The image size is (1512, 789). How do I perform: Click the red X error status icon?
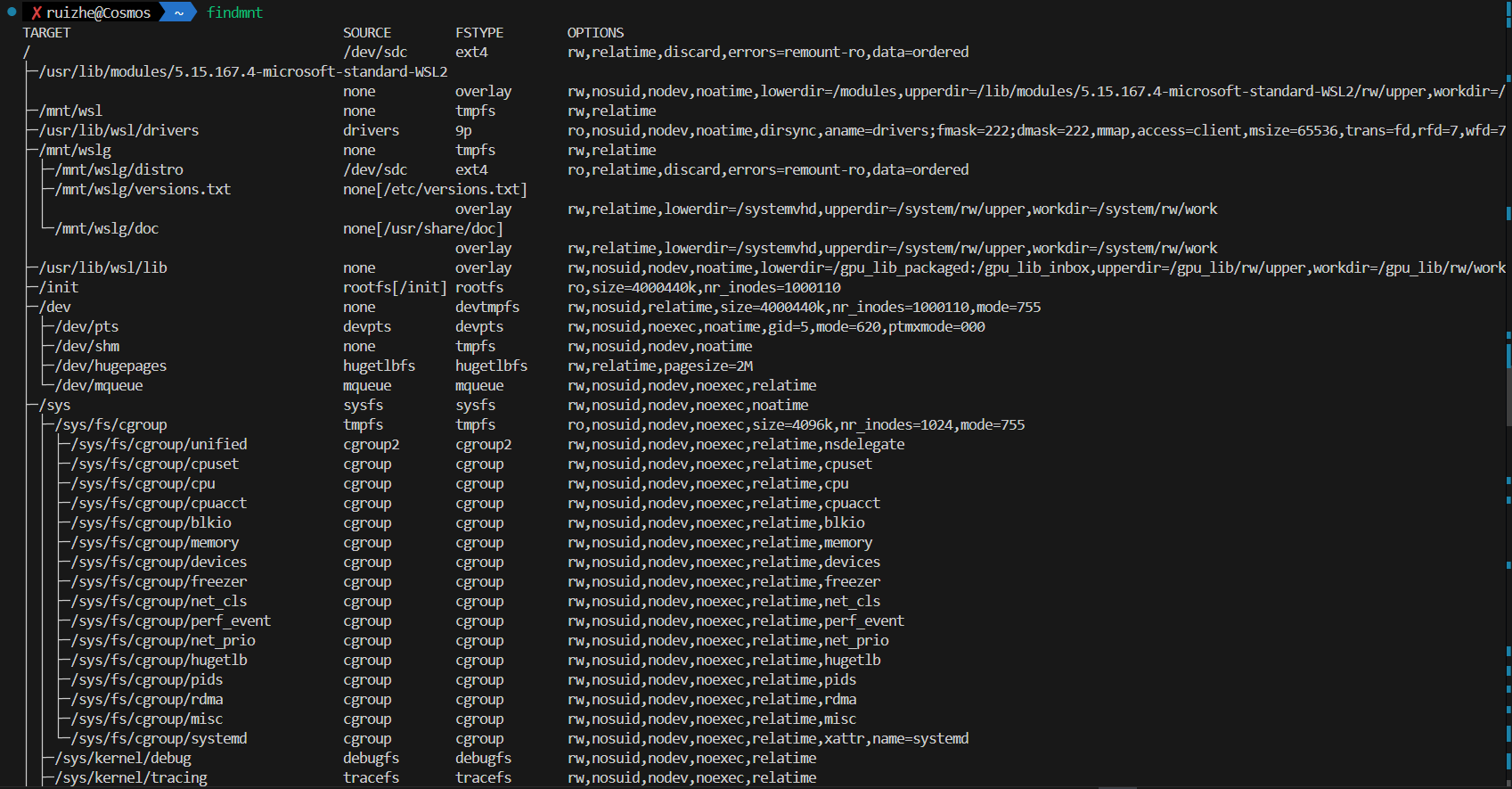[37, 13]
